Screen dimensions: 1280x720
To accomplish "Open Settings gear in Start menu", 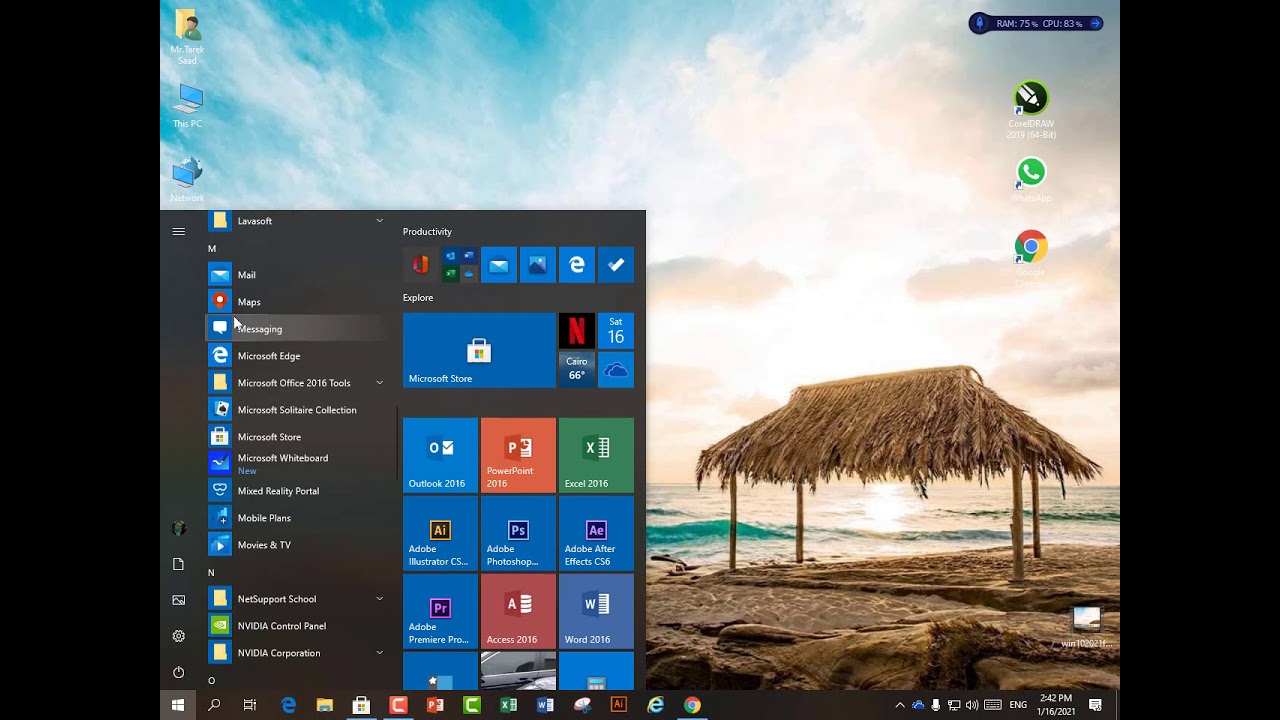I will click(179, 636).
